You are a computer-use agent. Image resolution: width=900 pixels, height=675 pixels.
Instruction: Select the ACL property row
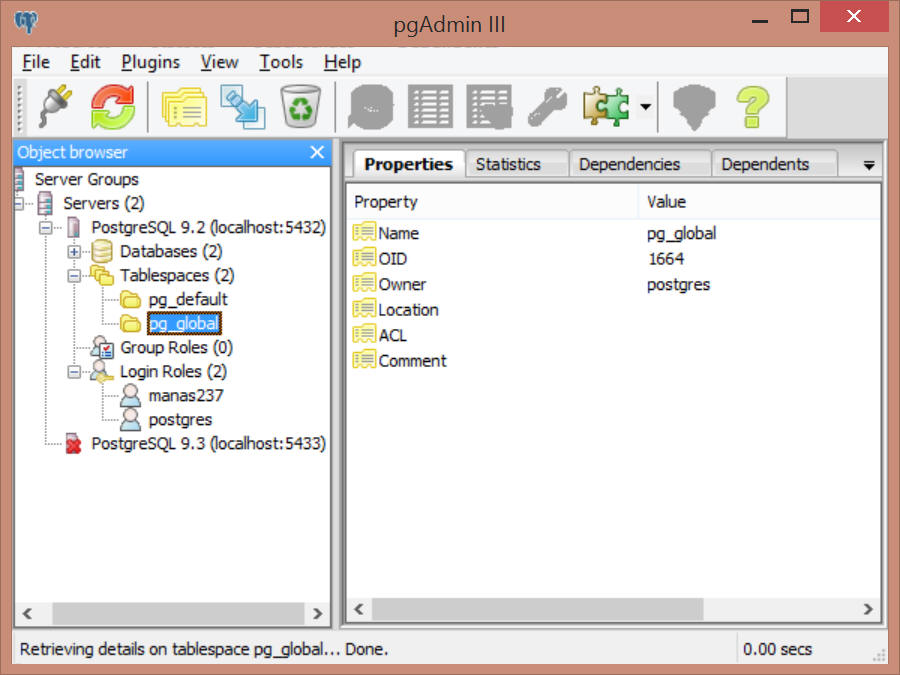[x=613, y=335]
